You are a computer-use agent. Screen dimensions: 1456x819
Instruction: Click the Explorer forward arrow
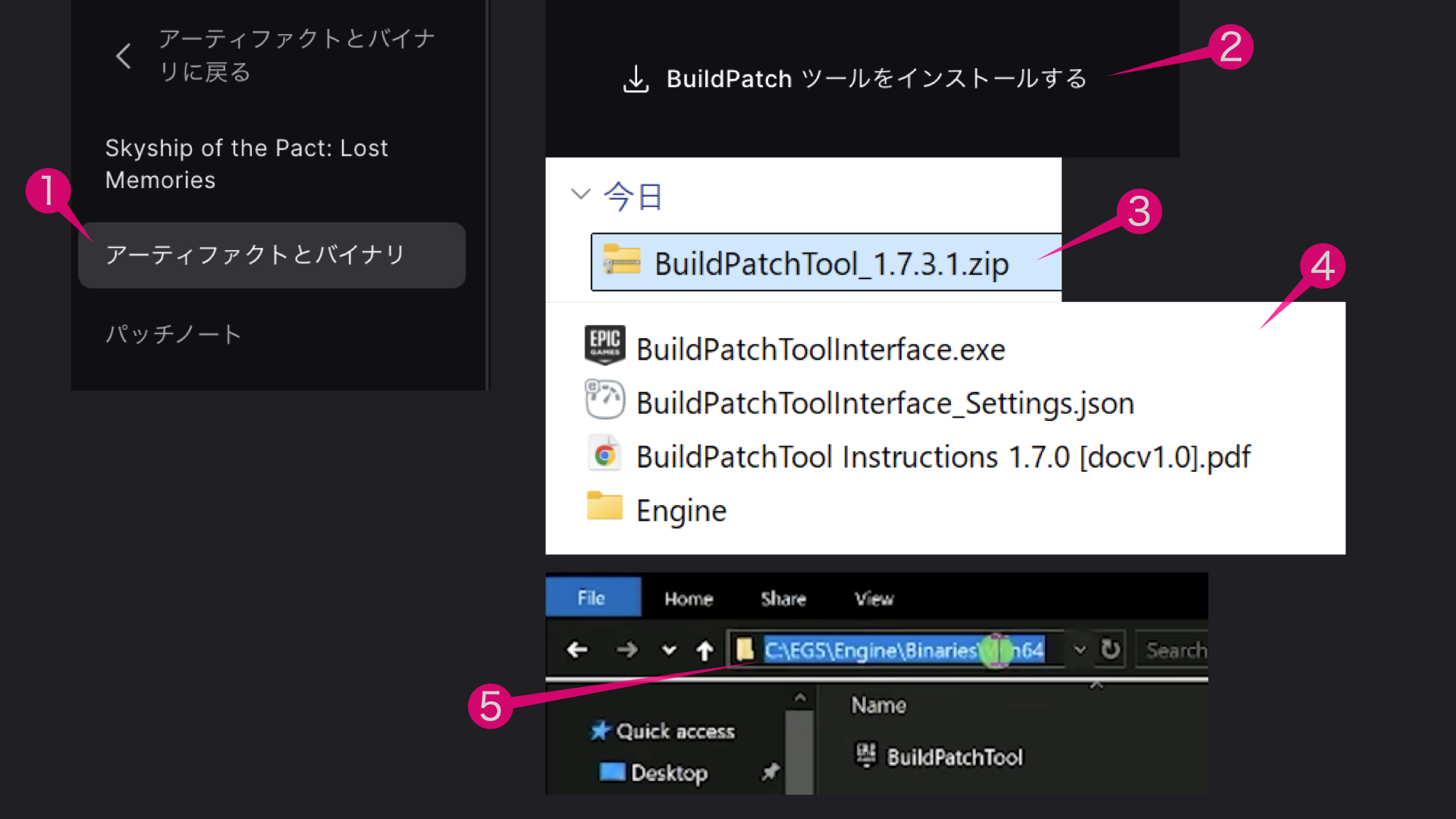[x=626, y=650]
